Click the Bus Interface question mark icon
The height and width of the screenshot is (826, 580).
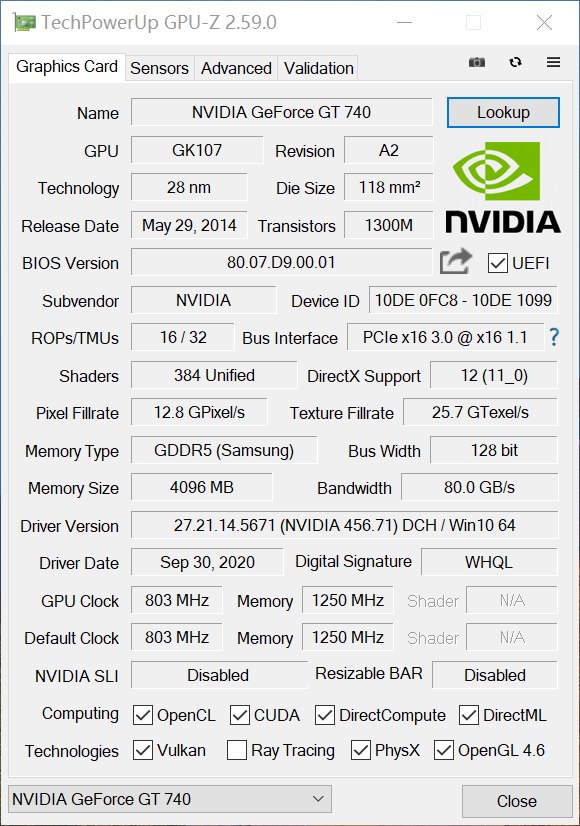point(554,337)
